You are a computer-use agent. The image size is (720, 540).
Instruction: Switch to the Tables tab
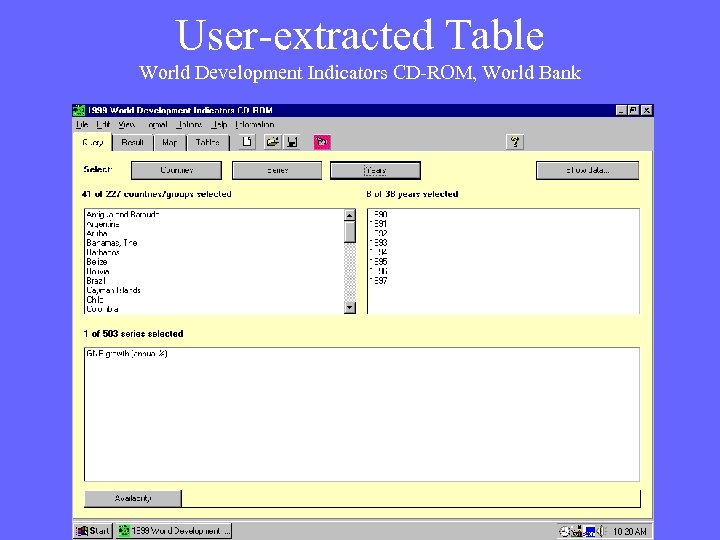(x=208, y=142)
